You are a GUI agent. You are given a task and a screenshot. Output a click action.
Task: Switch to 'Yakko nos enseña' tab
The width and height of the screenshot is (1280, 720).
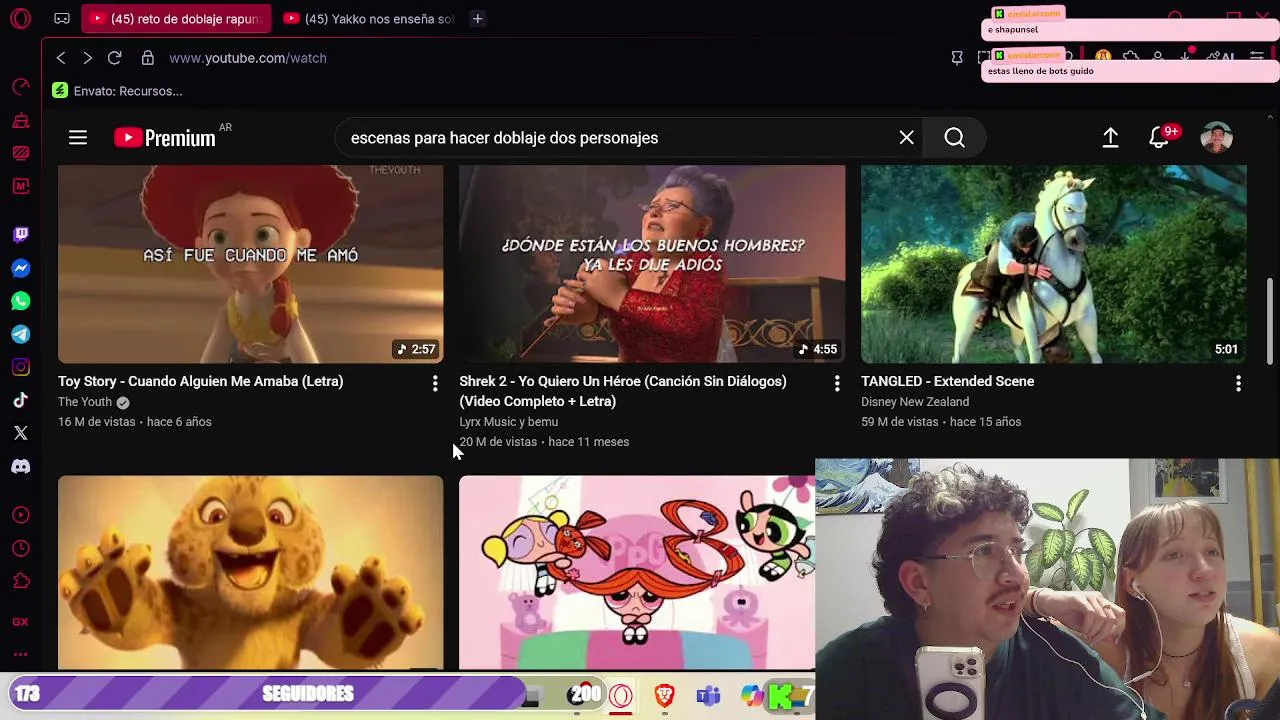click(370, 19)
